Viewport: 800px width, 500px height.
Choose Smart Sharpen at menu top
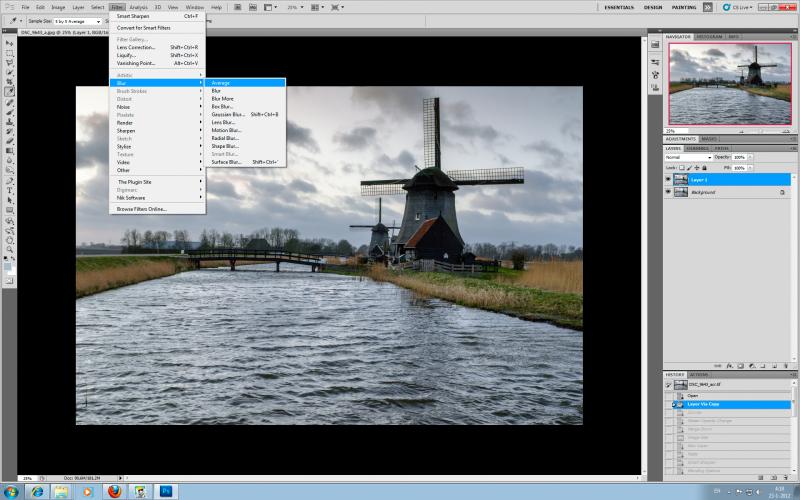click(157, 16)
